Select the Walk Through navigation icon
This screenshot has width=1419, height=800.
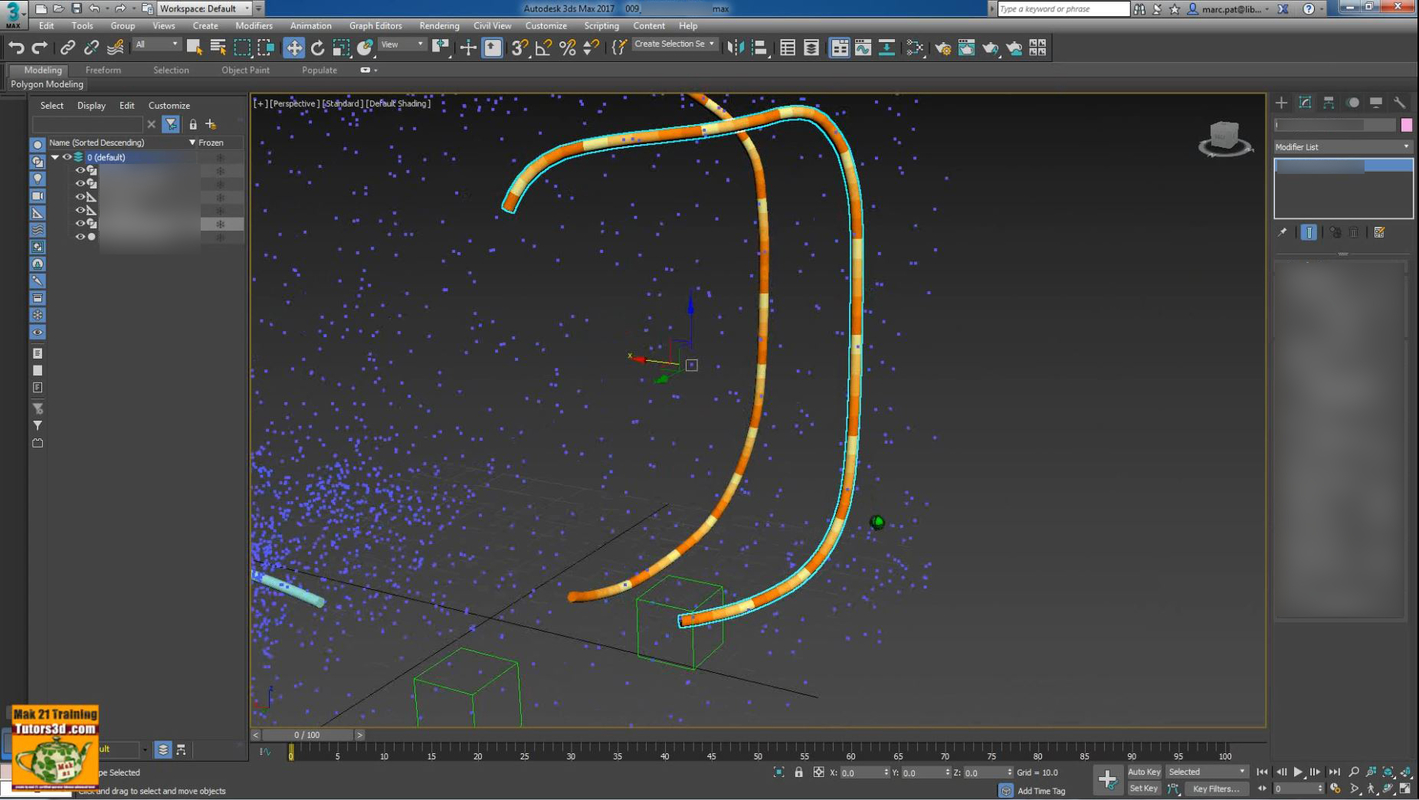coord(1371,789)
